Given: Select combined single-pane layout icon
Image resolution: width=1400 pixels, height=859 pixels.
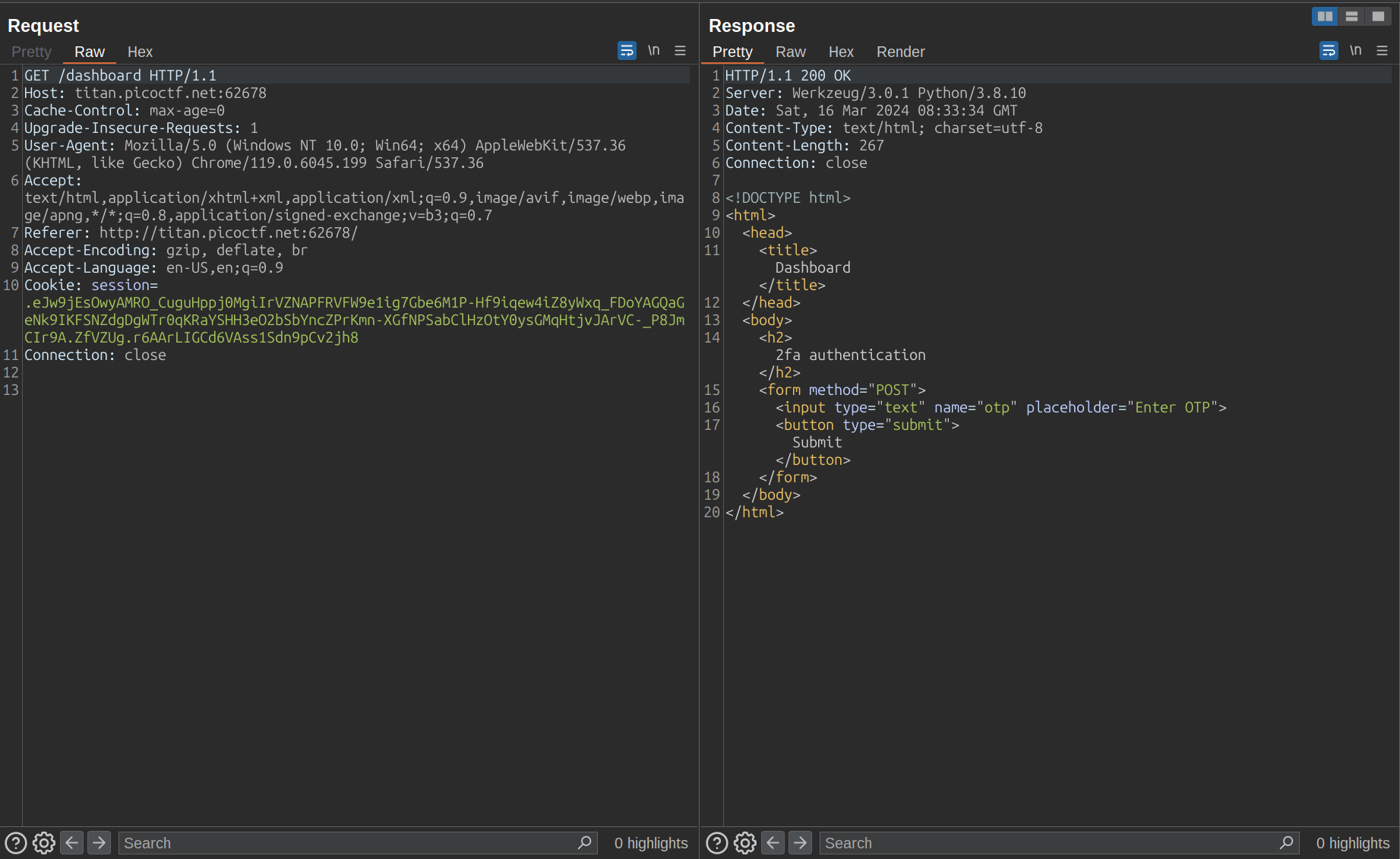Looking at the screenshot, I should point(1378,16).
